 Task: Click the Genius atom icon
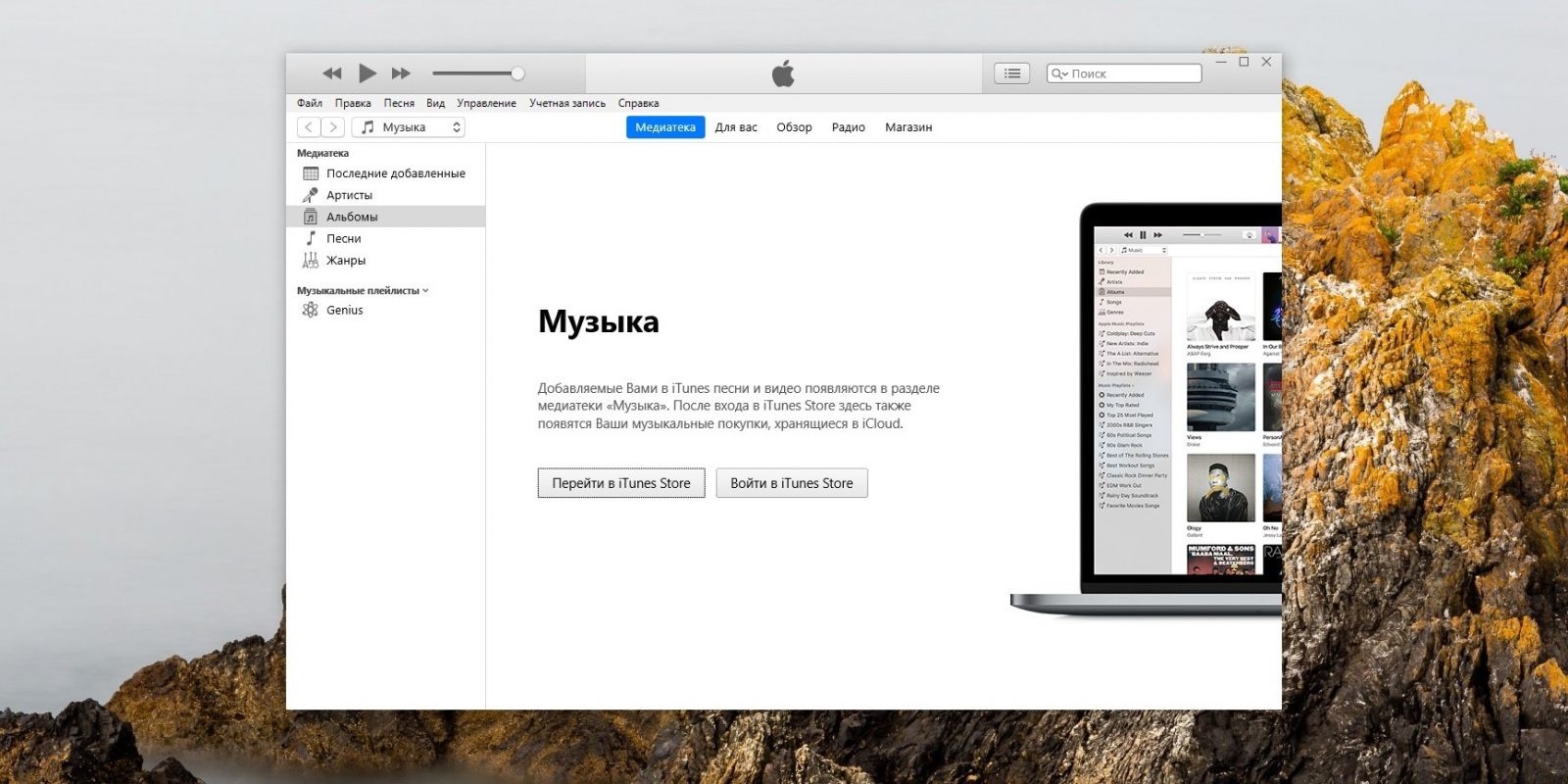[311, 310]
